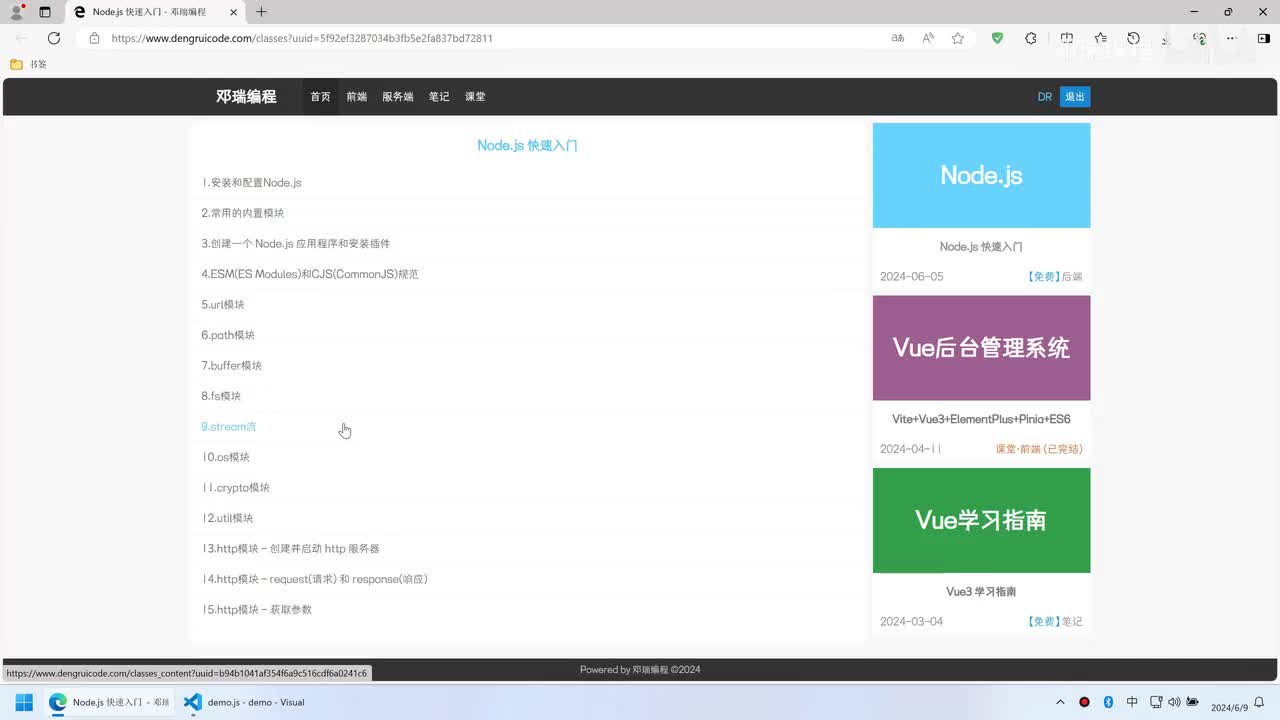Open browser History icon
The width and height of the screenshot is (1280, 720).
1133,38
